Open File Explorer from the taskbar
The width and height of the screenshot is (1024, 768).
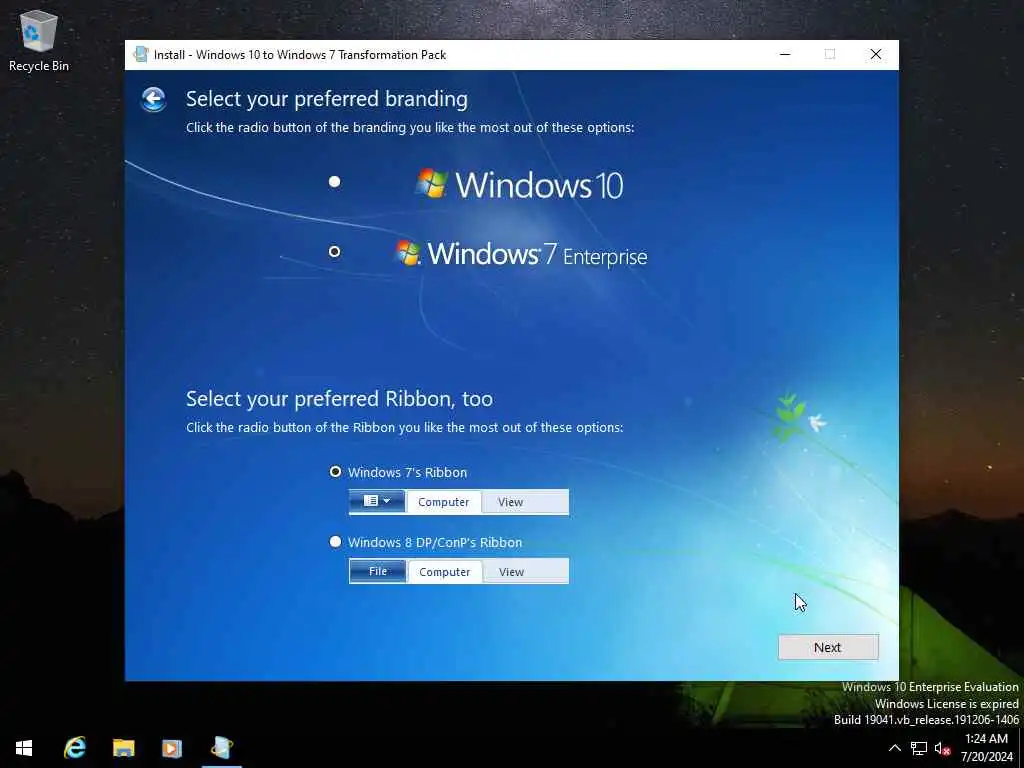tap(123, 748)
